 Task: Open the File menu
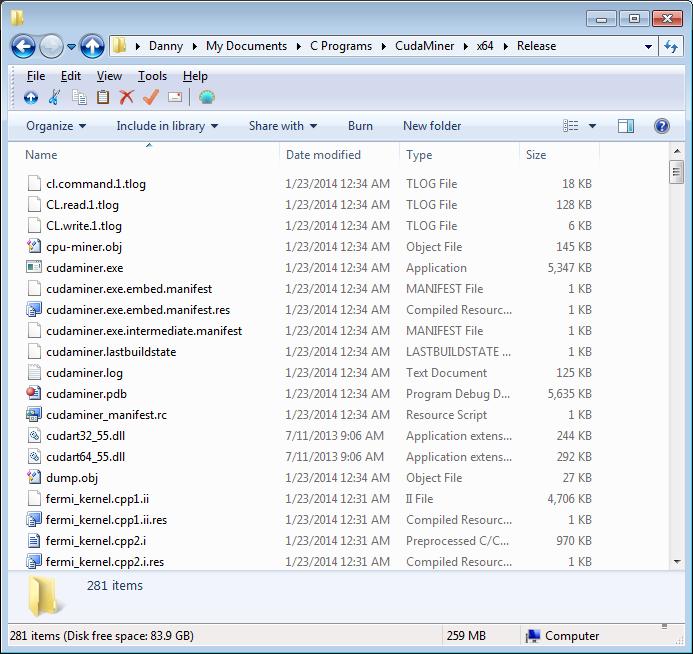click(x=36, y=76)
